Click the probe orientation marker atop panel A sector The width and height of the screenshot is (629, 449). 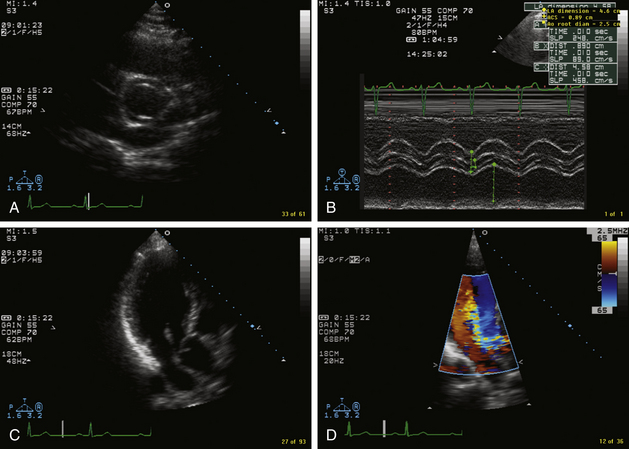166,5
